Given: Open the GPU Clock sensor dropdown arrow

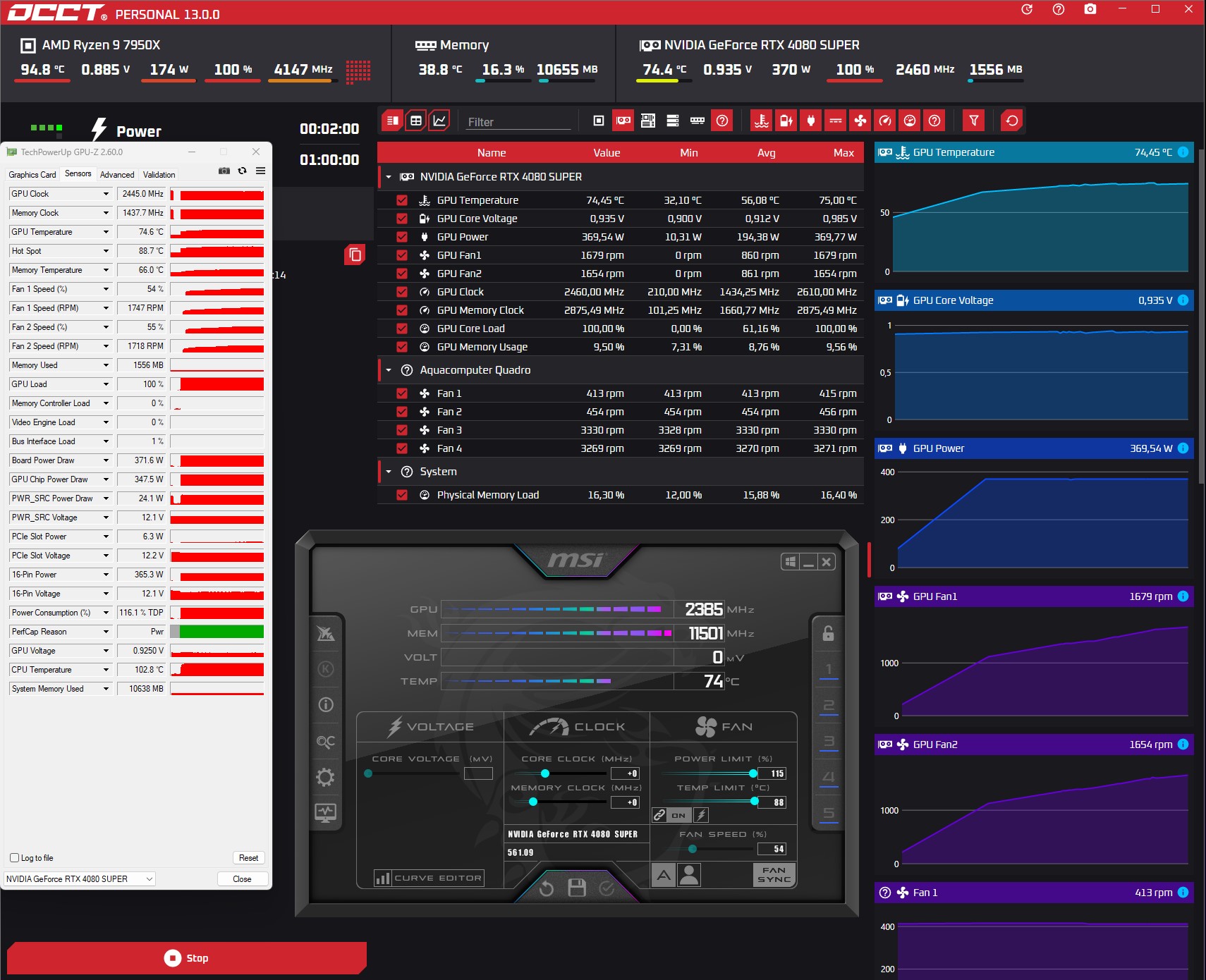Looking at the screenshot, I should tap(106, 194).
